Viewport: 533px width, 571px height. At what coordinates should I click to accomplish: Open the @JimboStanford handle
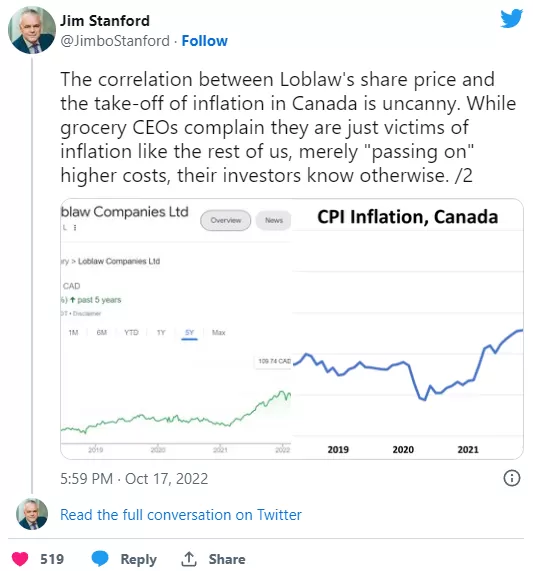click(115, 41)
